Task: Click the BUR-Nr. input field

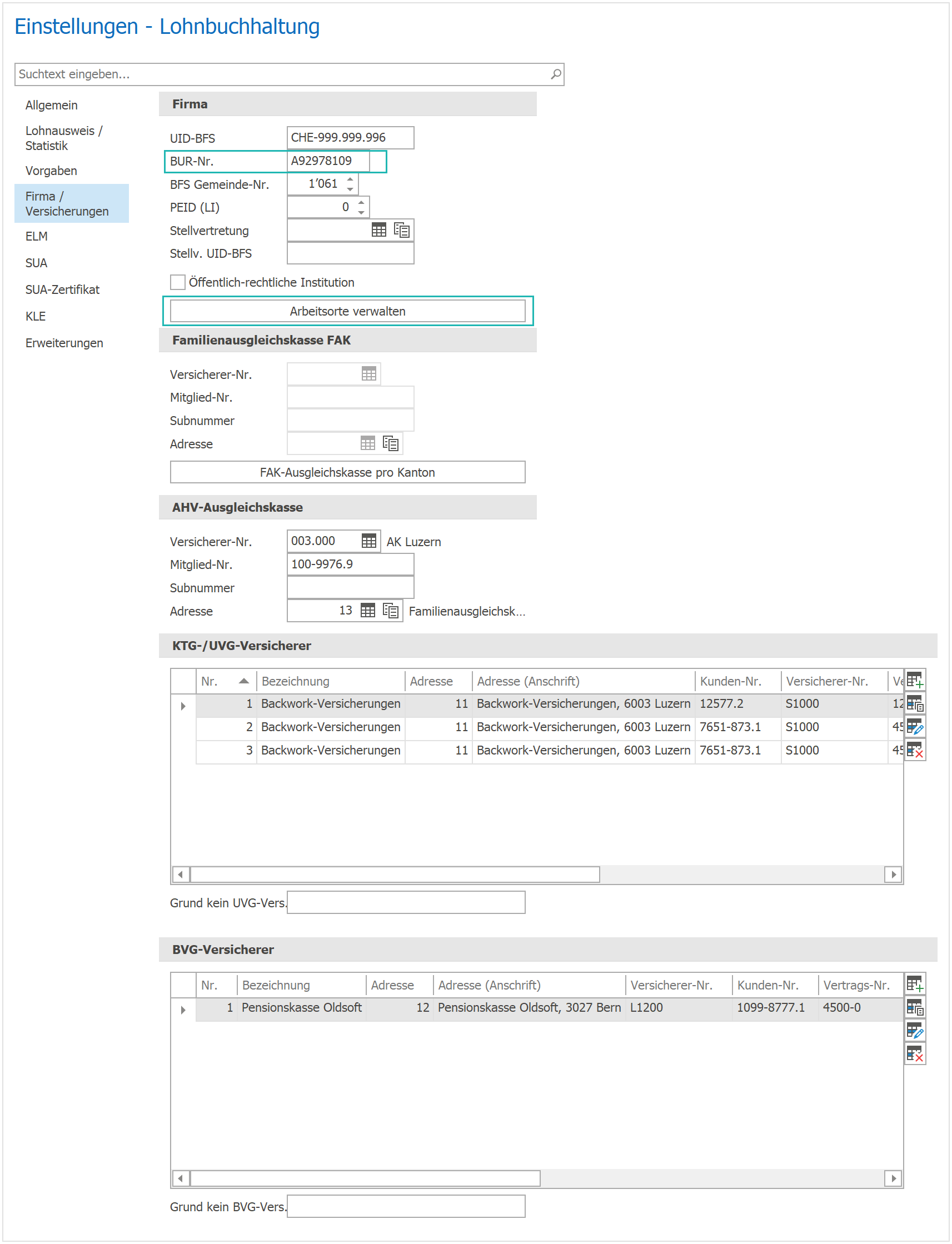Action: (x=328, y=161)
